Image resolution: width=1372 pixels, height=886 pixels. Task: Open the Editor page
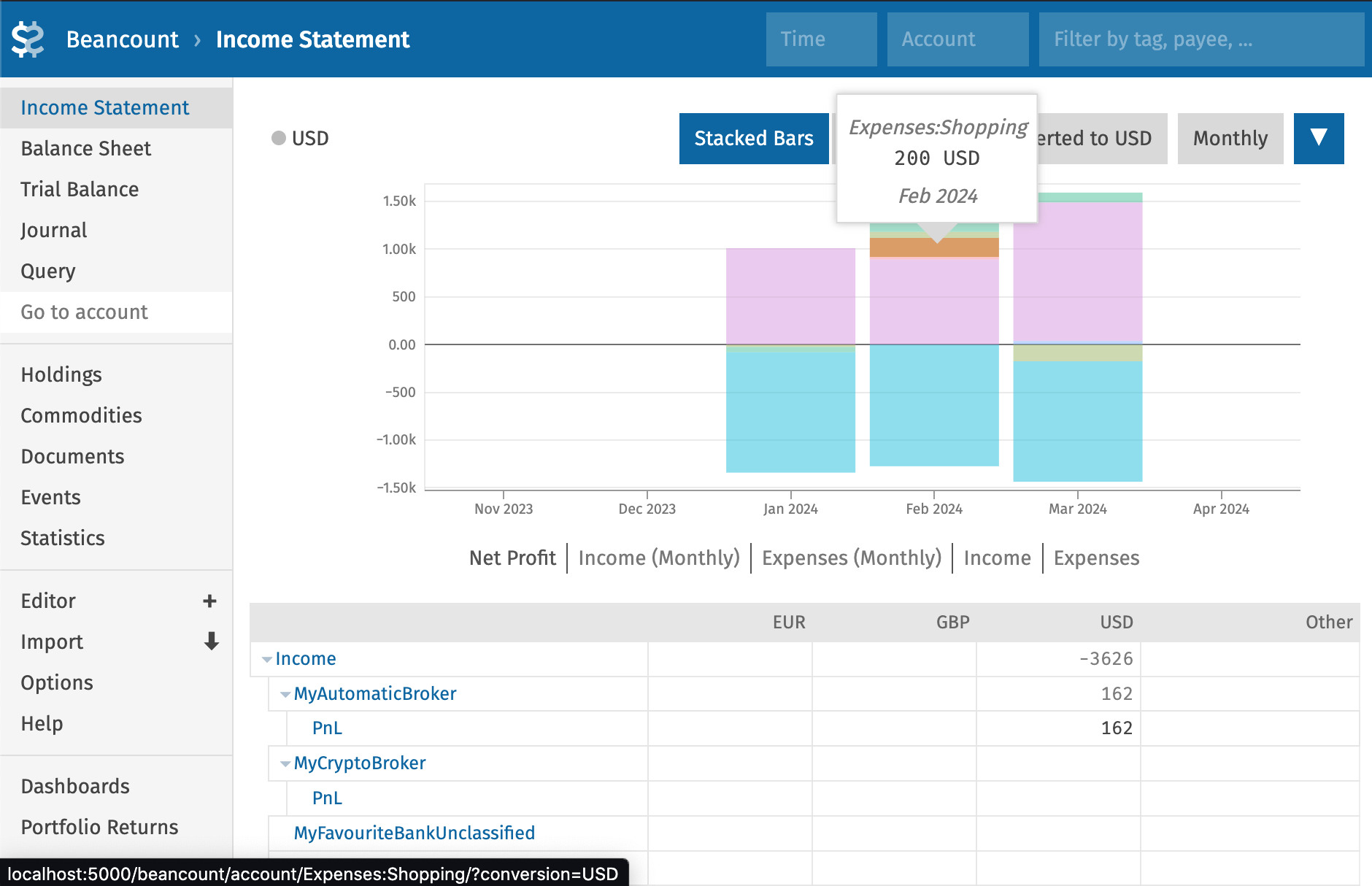[x=48, y=601]
